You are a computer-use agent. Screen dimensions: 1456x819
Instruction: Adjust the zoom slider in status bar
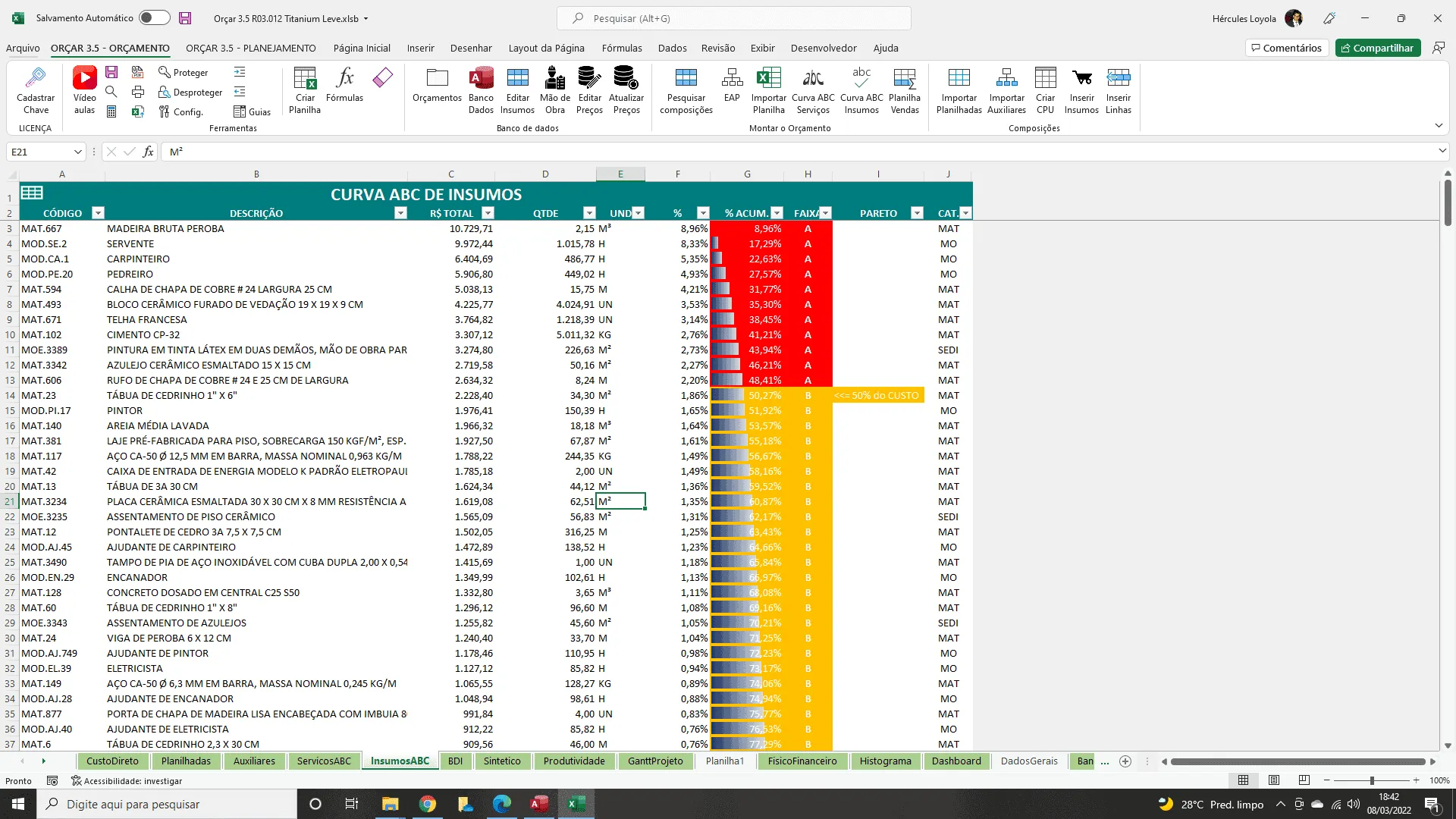click(1372, 780)
